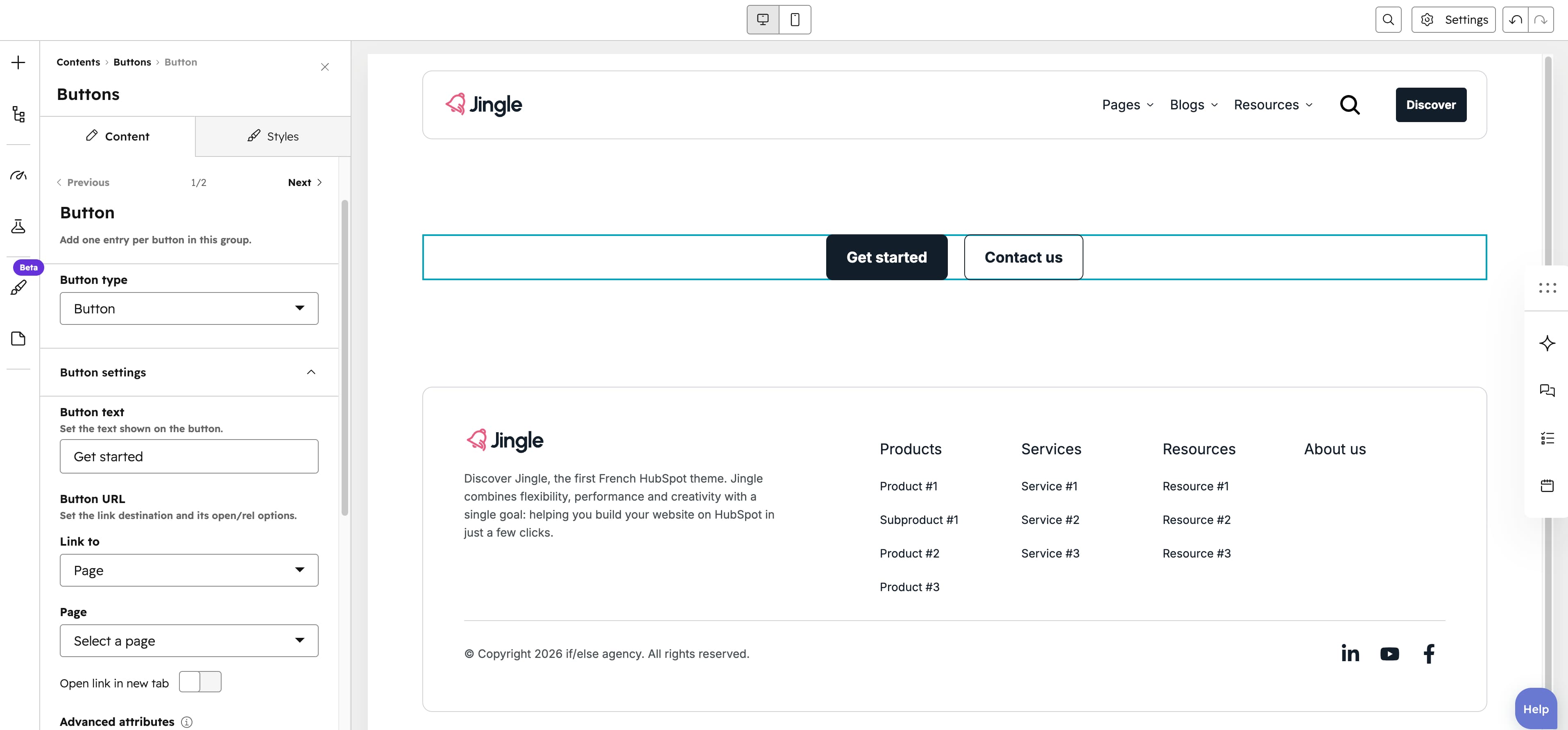
Task: Switch to desktop preview view
Action: click(x=763, y=20)
